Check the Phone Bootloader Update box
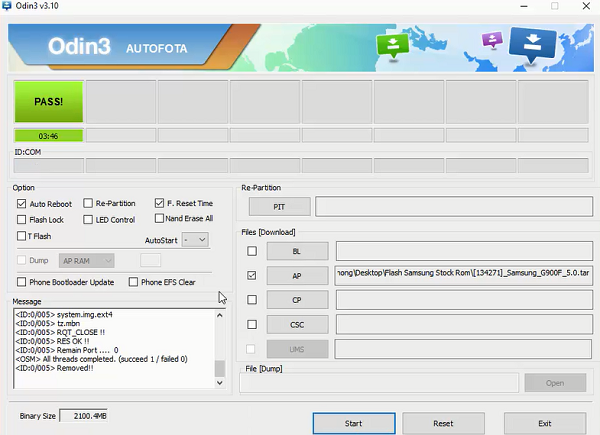This screenshot has height=435, width=600. point(21,282)
